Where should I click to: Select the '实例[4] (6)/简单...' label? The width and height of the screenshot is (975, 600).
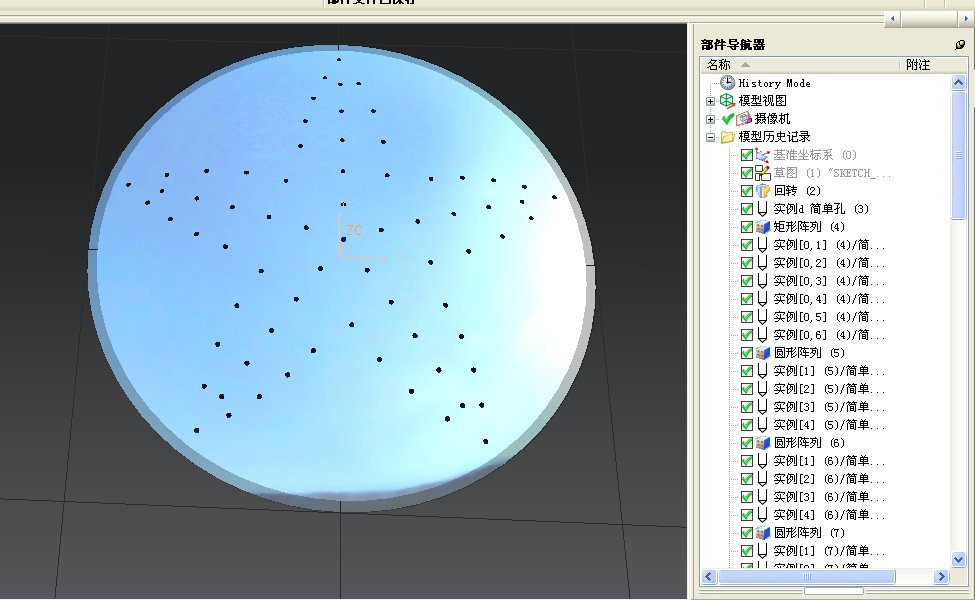click(x=829, y=515)
